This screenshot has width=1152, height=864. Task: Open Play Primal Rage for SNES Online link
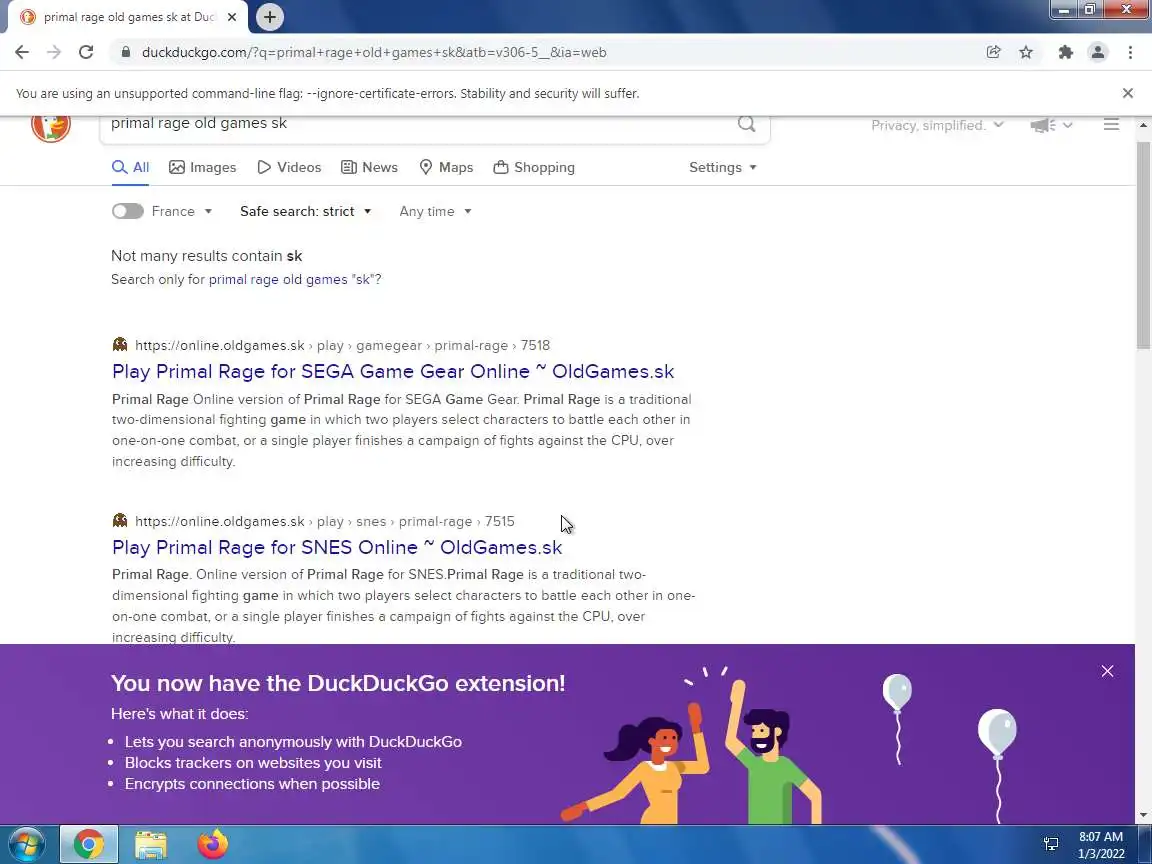pyautogui.click(x=337, y=547)
